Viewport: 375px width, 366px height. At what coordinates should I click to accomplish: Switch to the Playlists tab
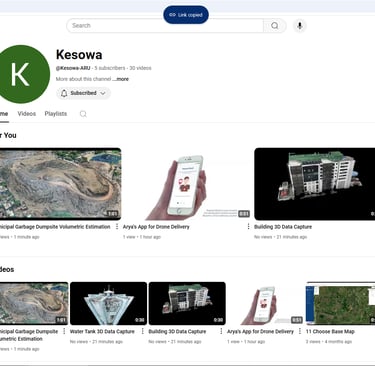click(x=56, y=114)
